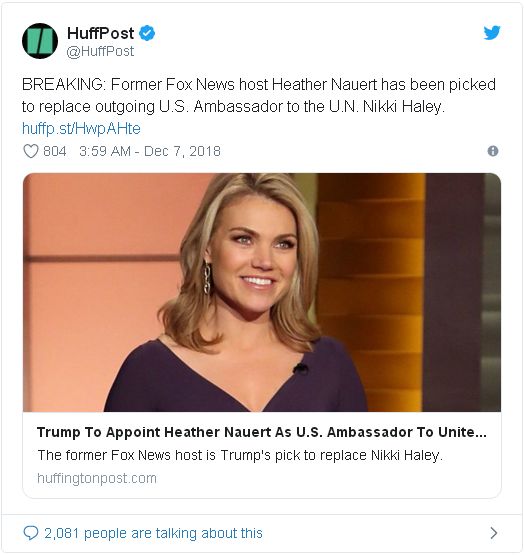524x555 pixels.
Task: Visit the huffingtonpost.com domain link
Action: click(97, 479)
